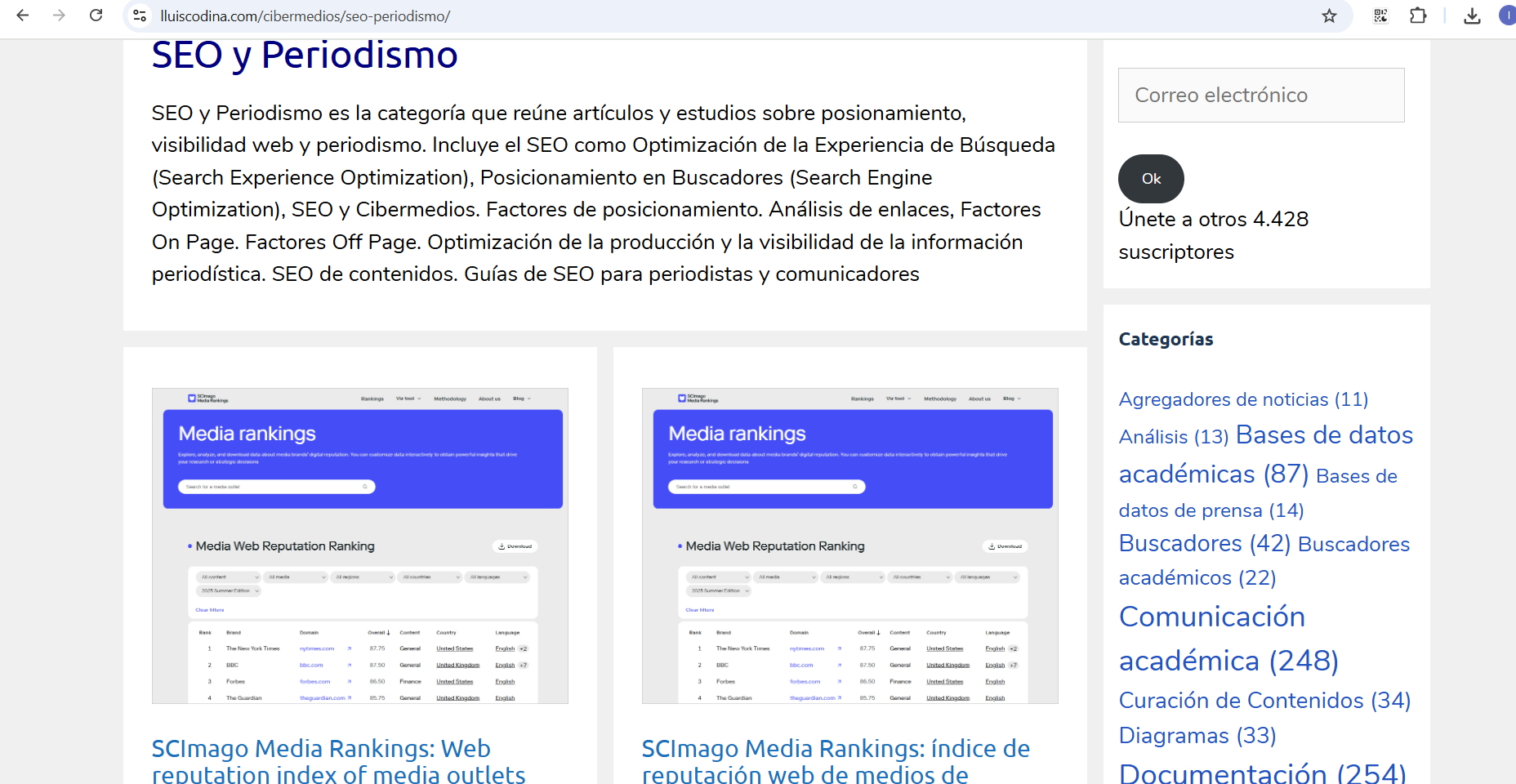Viewport: 1516px width, 784px height.
Task: Open first article thumbnail Media rankings
Action: click(360, 546)
